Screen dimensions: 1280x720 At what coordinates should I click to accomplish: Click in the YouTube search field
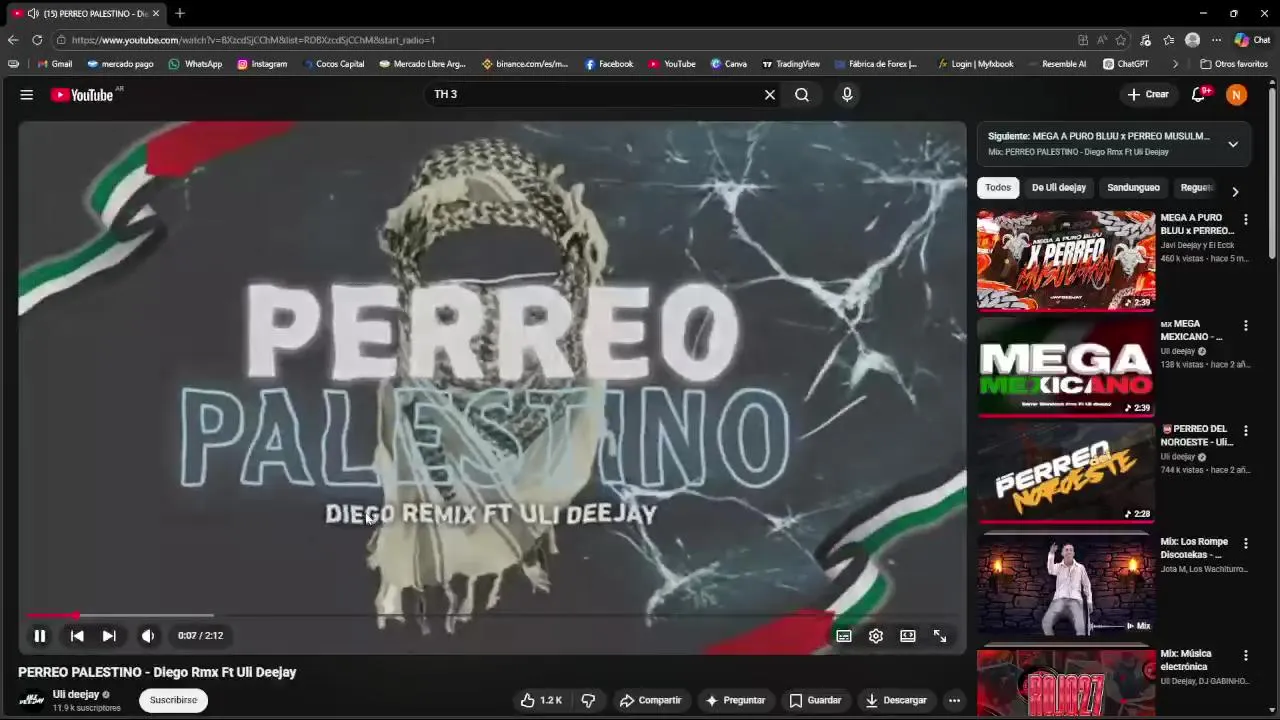pyautogui.click(x=595, y=94)
